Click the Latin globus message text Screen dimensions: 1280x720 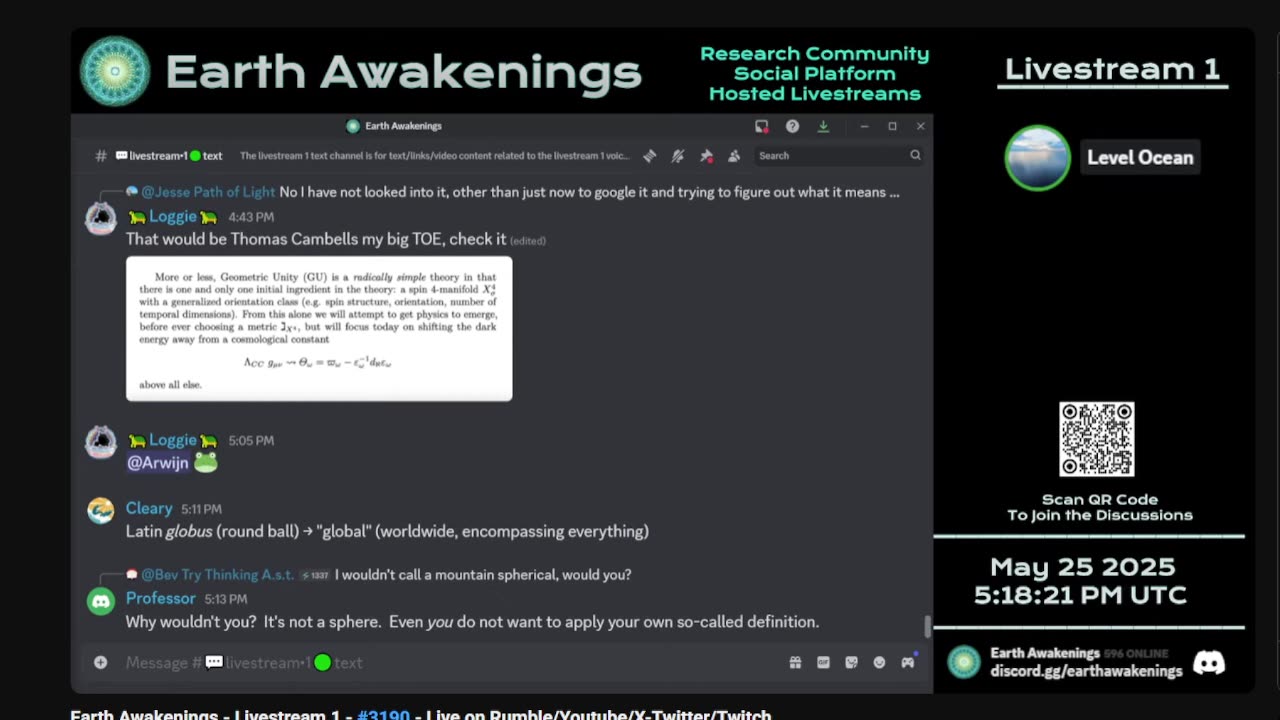(387, 532)
